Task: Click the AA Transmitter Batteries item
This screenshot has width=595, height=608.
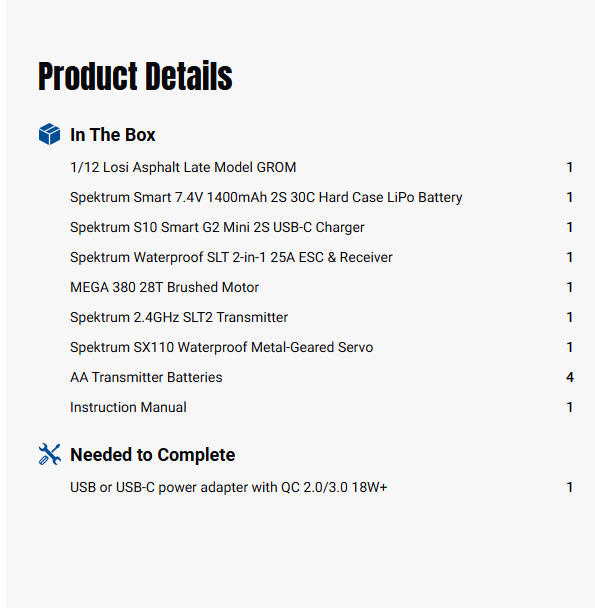Action: [x=146, y=377]
